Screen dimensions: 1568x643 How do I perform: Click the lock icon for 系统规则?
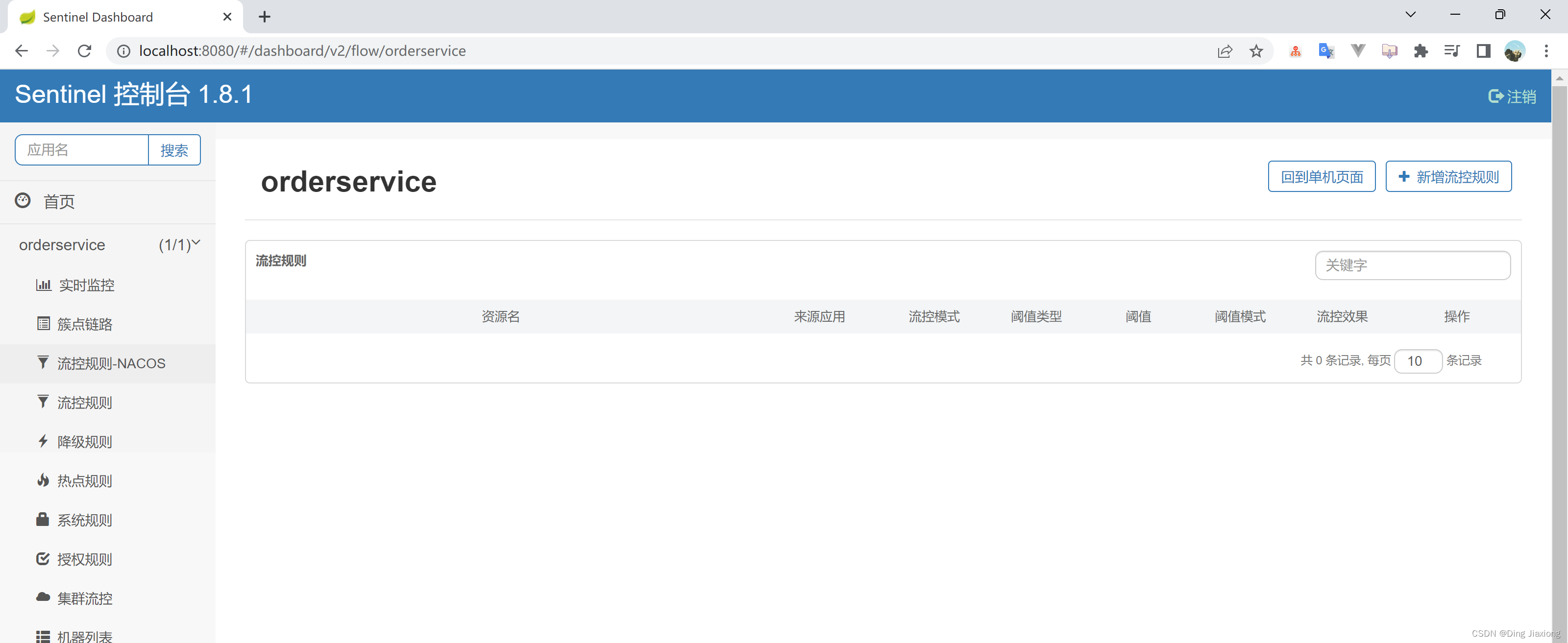tap(43, 519)
